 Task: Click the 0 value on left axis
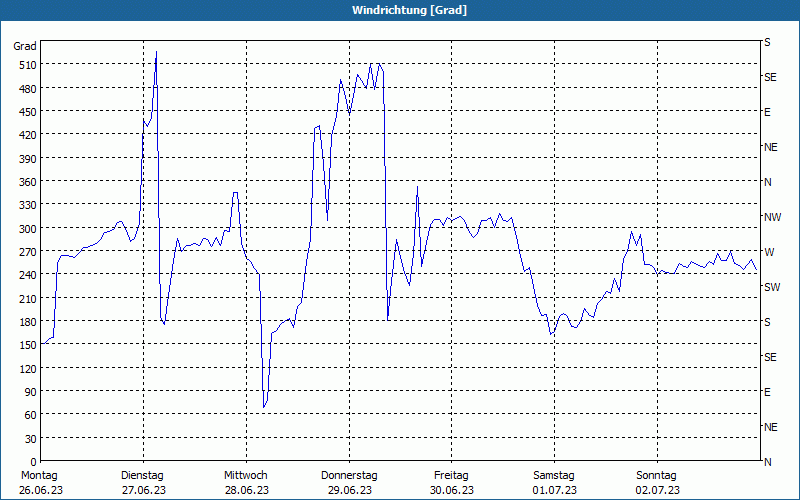tap(33, 462)
